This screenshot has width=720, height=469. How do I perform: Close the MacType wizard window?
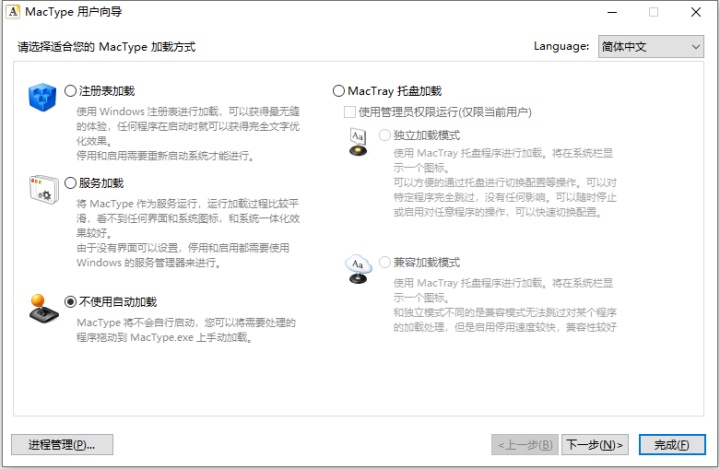[x=696, y=12]
